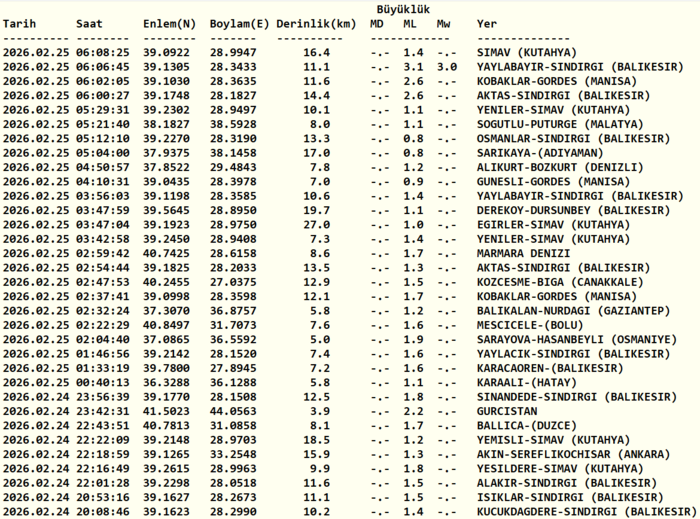Select the 06:08:25 time entry
The width and height of the screenshot is (700, 519).
pyautogui.click(x=102, y=52)
